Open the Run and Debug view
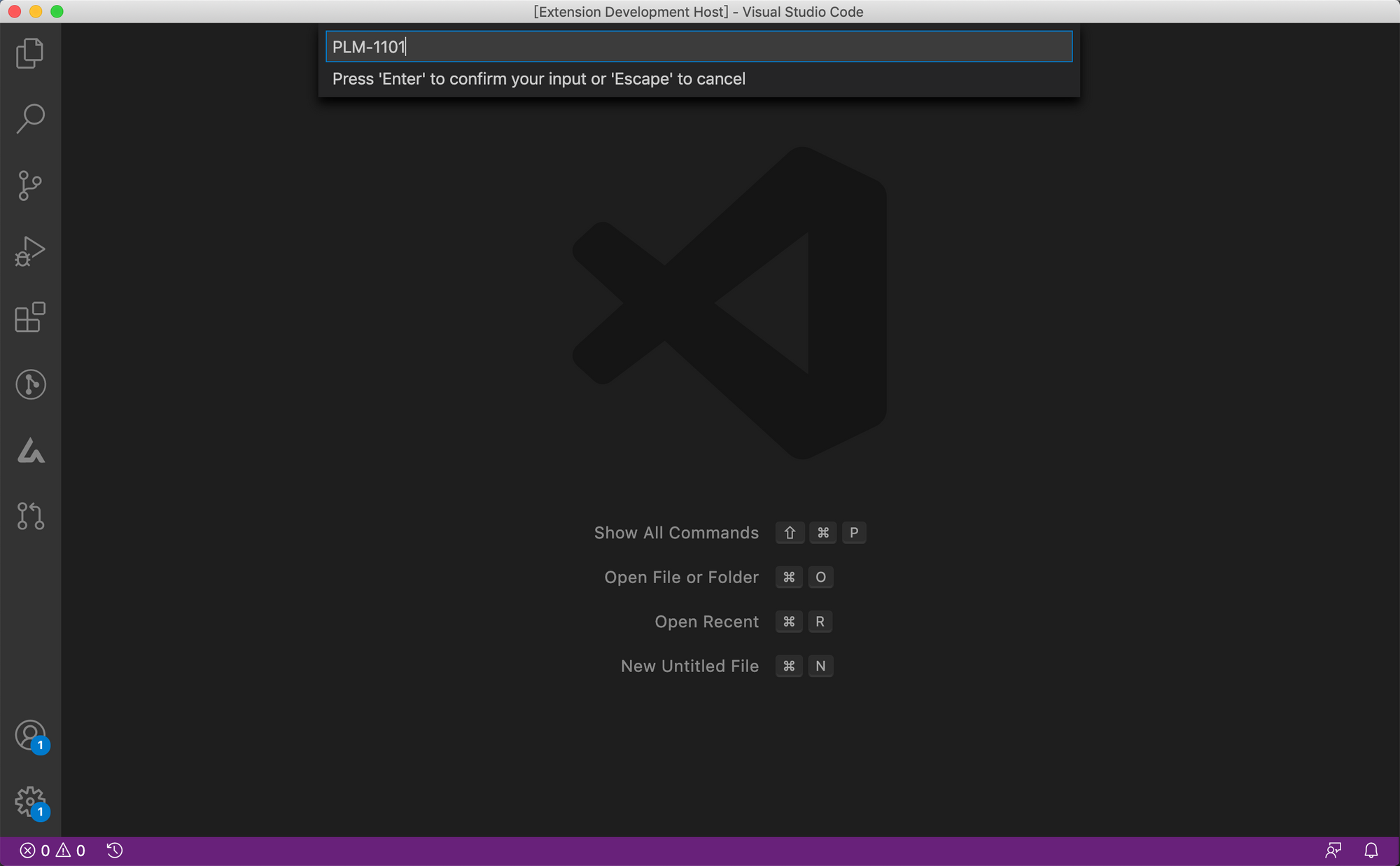The height and width of the screenshot is (866, 1400). 30,251
